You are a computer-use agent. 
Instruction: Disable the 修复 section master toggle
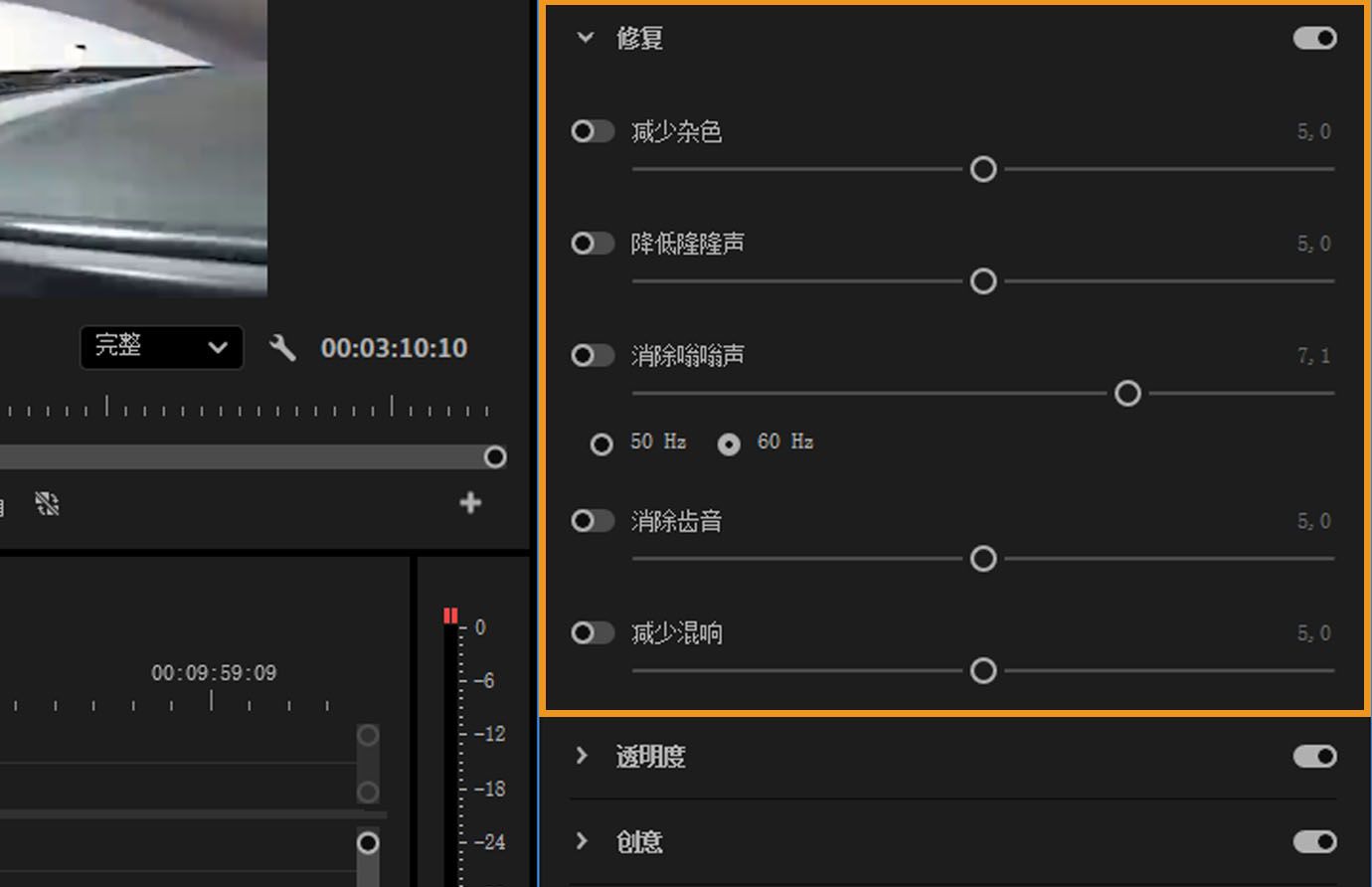1314,37
